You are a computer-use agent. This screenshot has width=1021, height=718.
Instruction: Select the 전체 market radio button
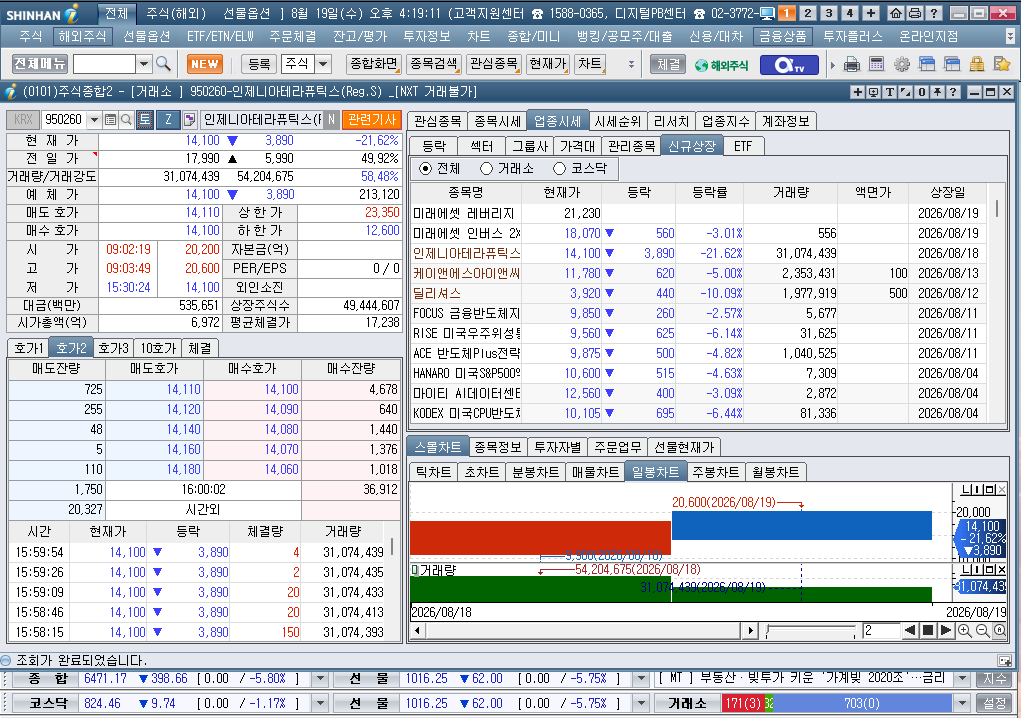pyautogui.click(x=426, y=169)
